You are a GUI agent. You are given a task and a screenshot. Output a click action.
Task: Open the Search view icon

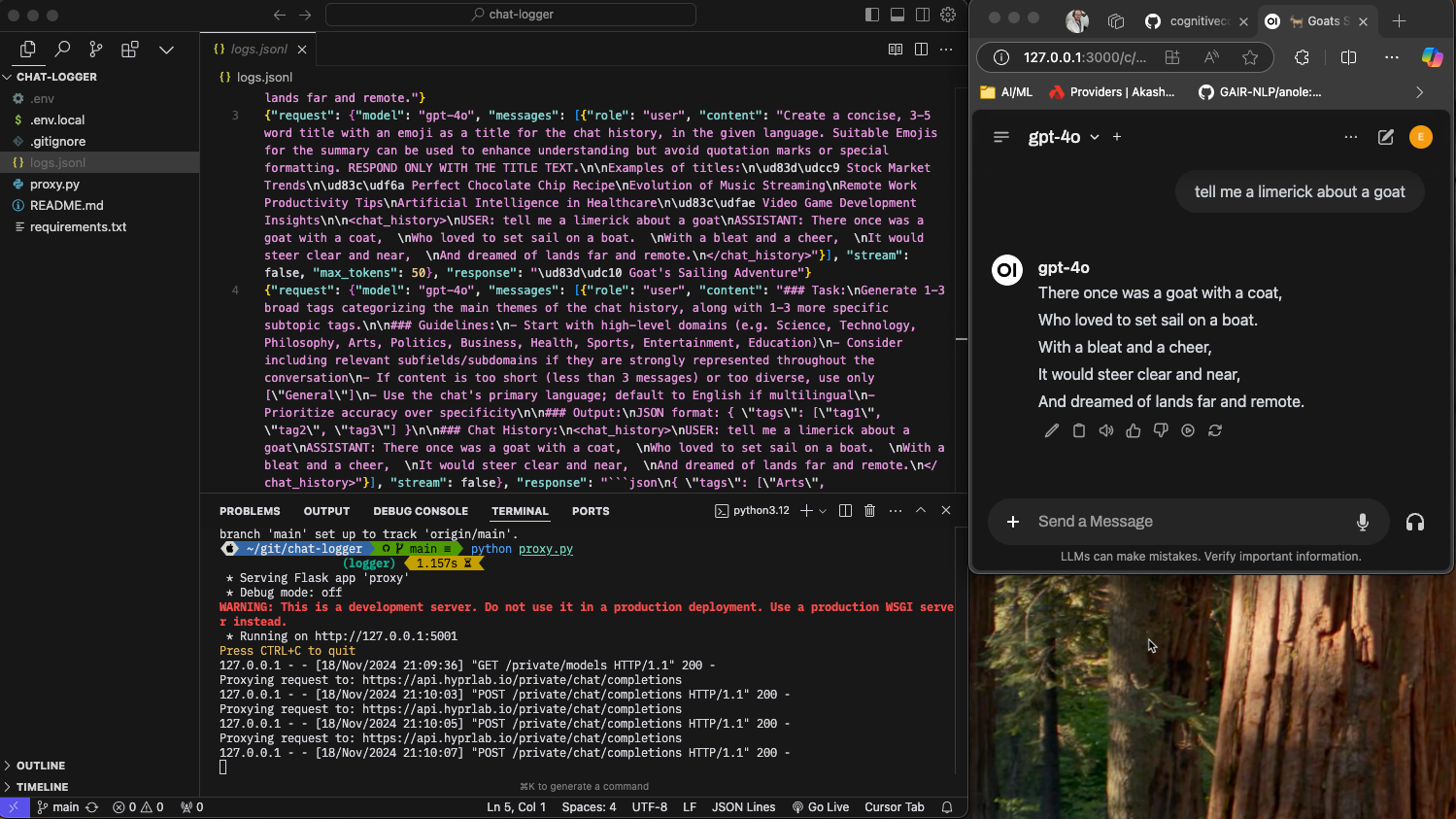coord(62,49)
